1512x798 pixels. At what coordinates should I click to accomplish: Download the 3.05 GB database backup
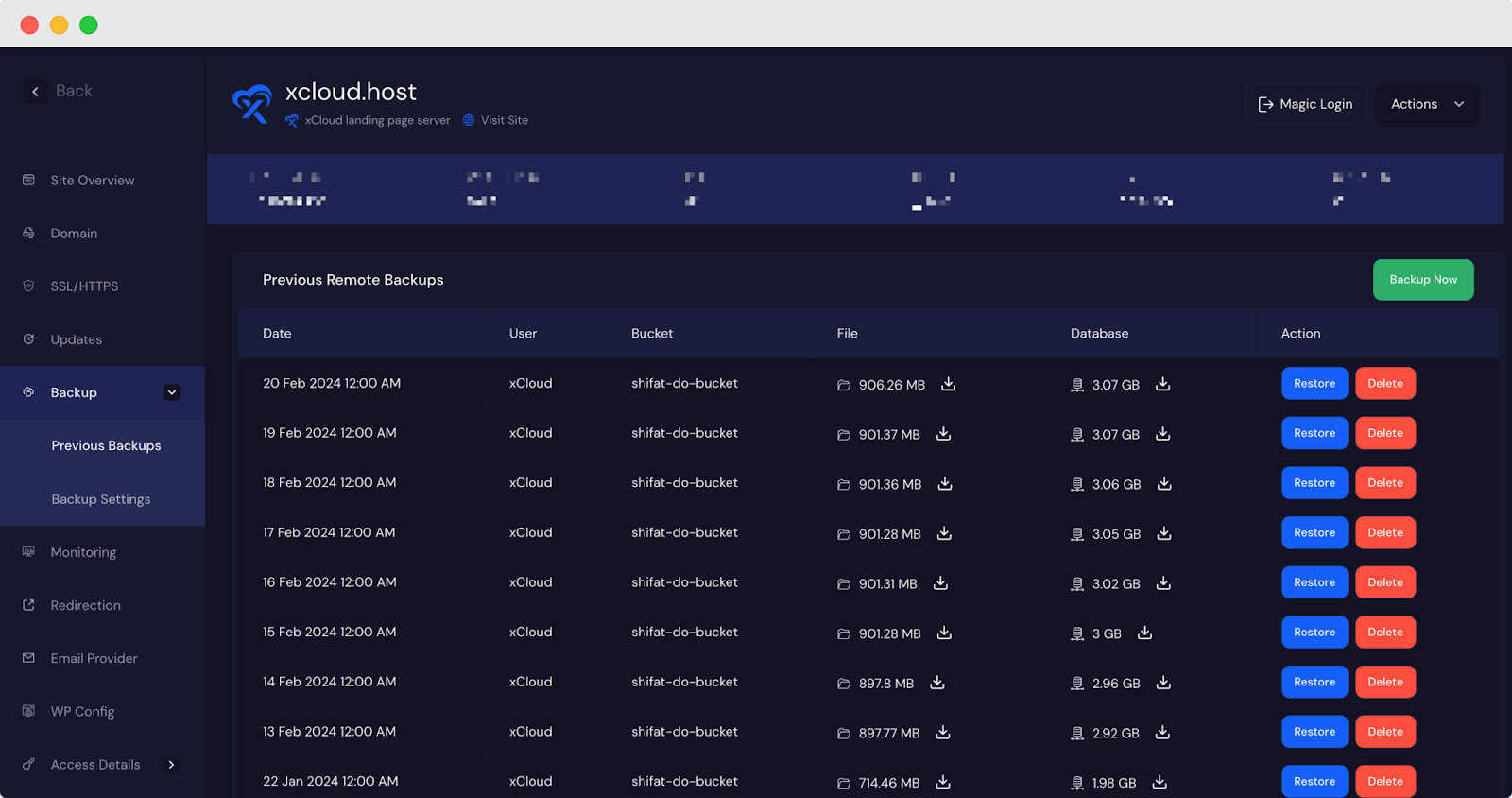click(1164, 533)
